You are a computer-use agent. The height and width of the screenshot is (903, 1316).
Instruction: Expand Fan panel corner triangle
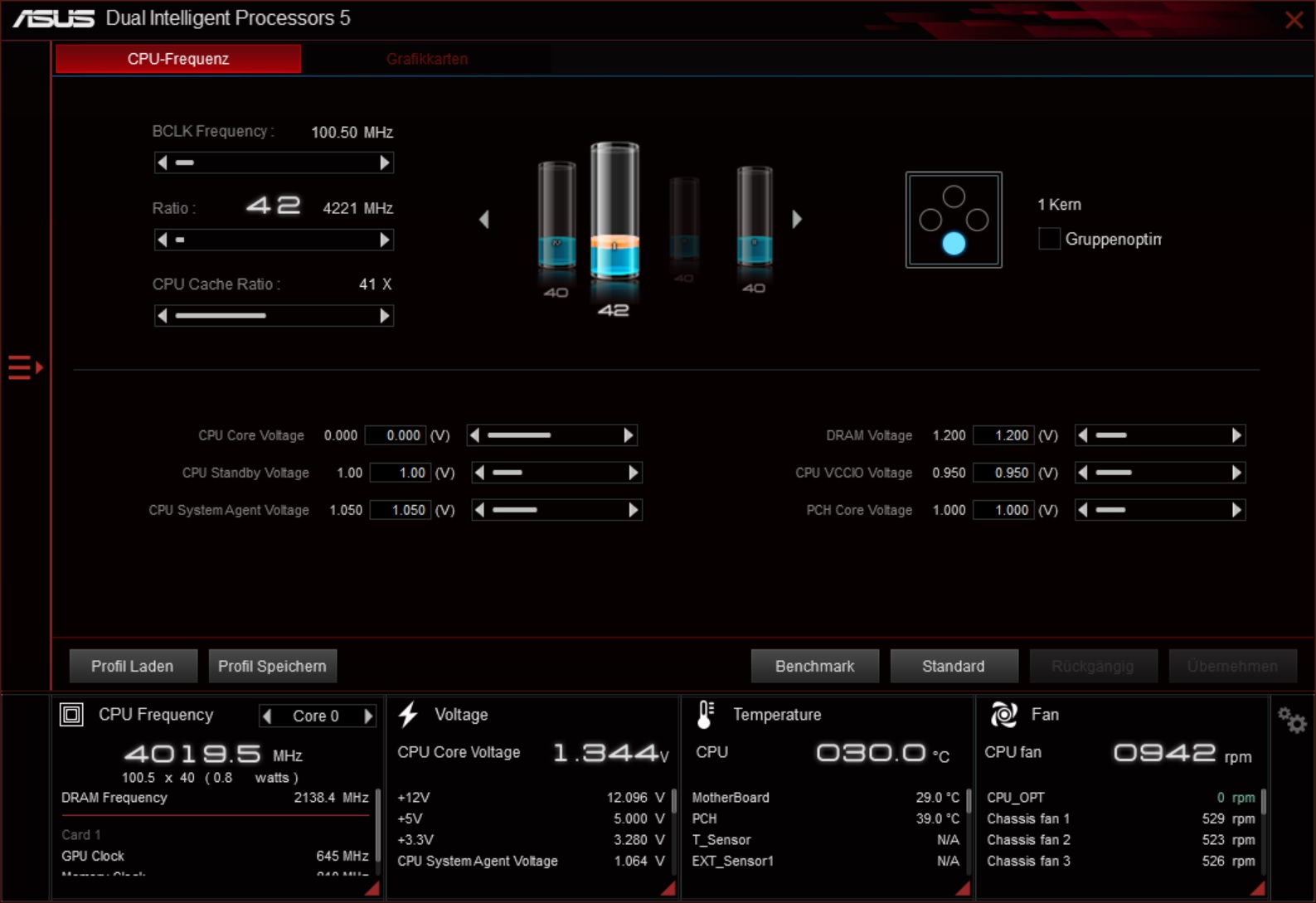click(1257, 888)
